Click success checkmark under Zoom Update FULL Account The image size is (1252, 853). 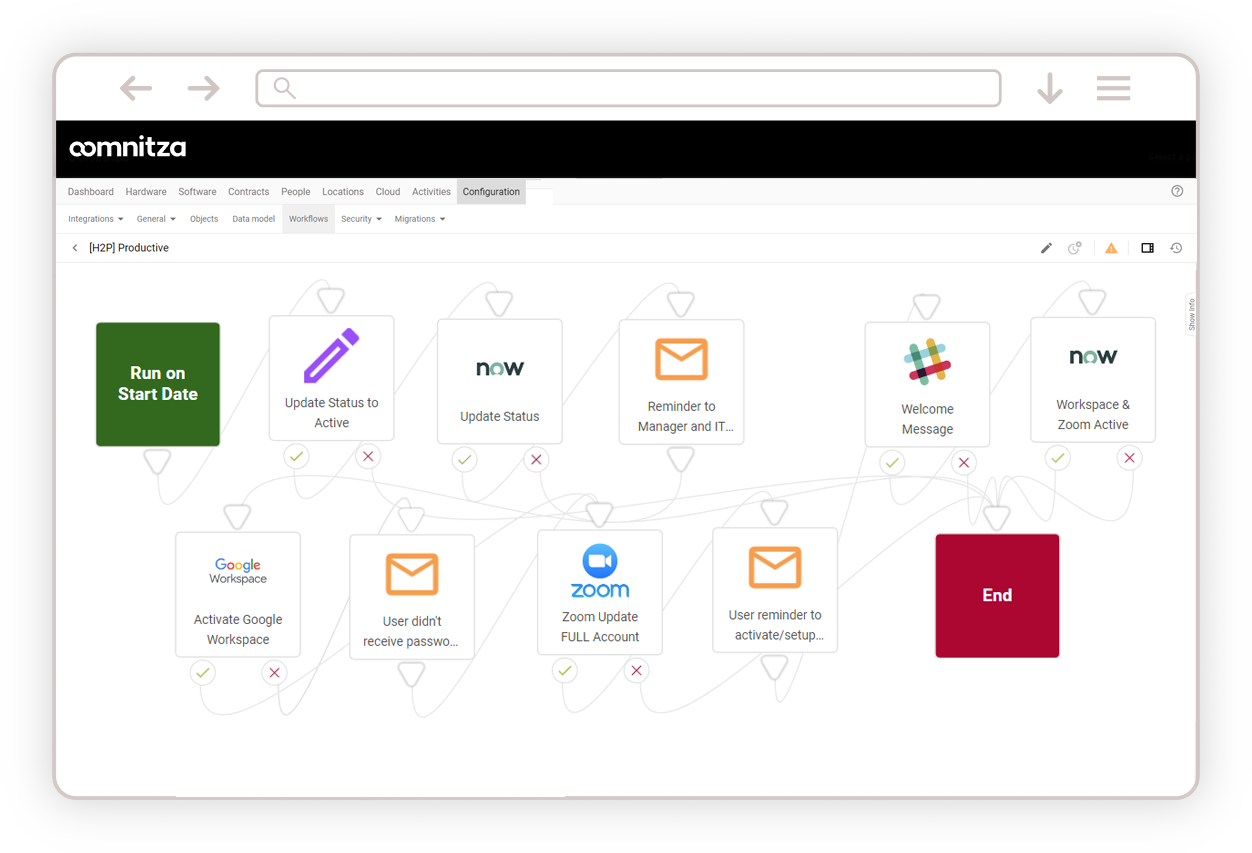[565, 671]
